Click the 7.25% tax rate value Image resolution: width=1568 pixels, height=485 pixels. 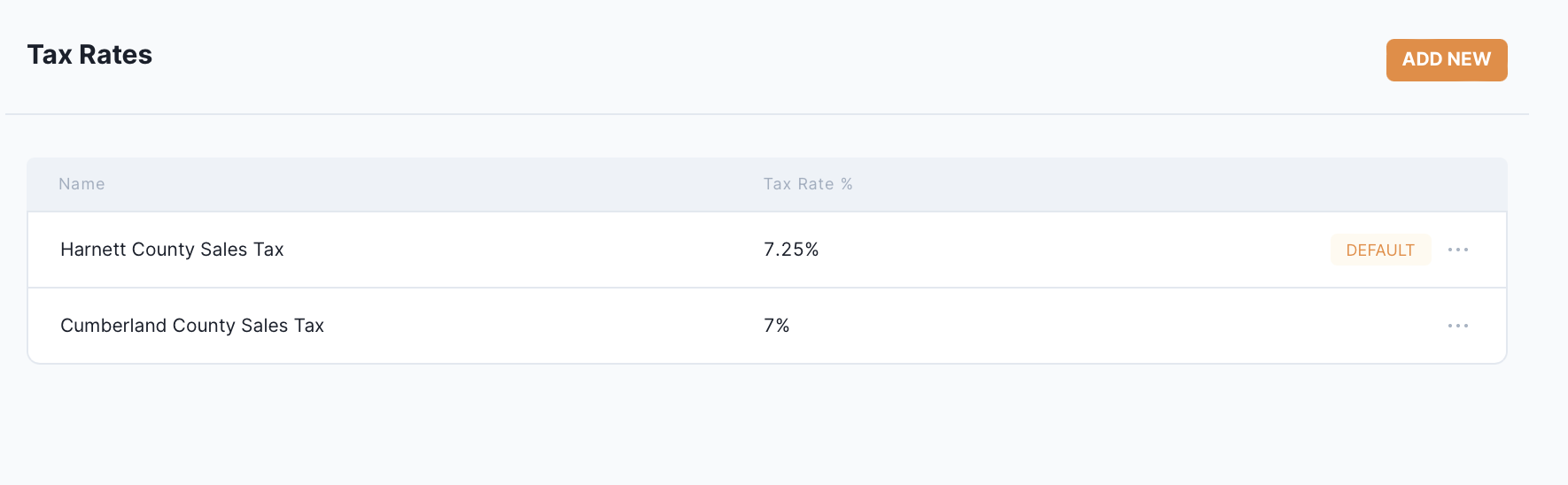tap(791, 250)
